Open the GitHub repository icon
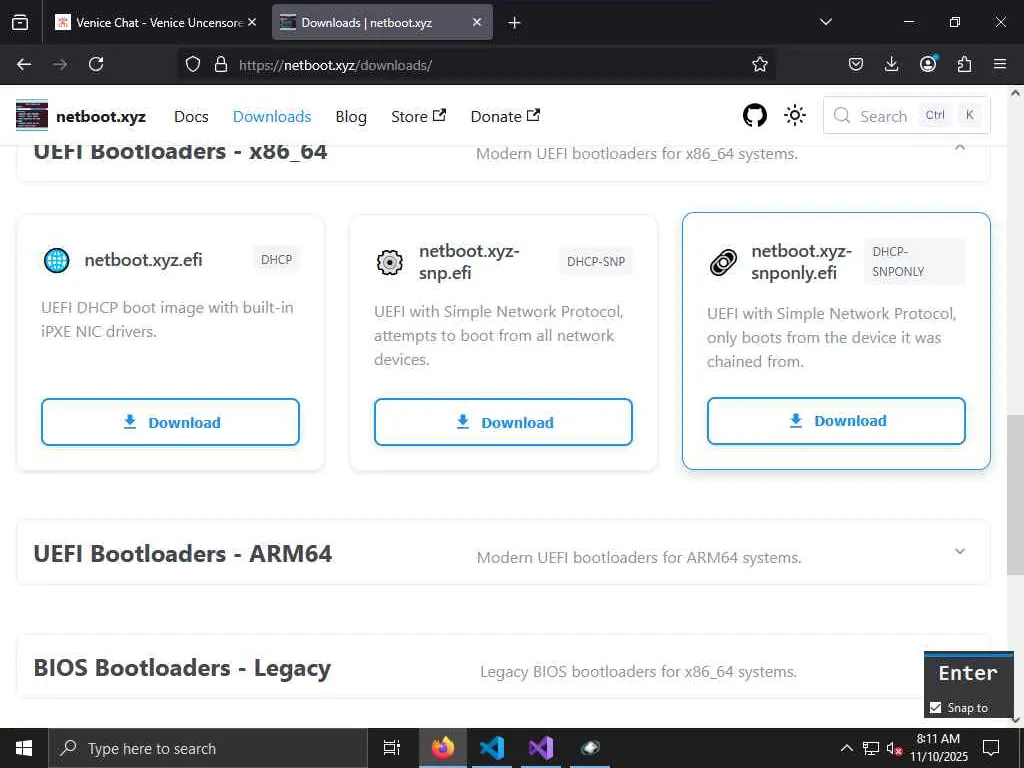The image size is (1024, 768). (755, 116)
